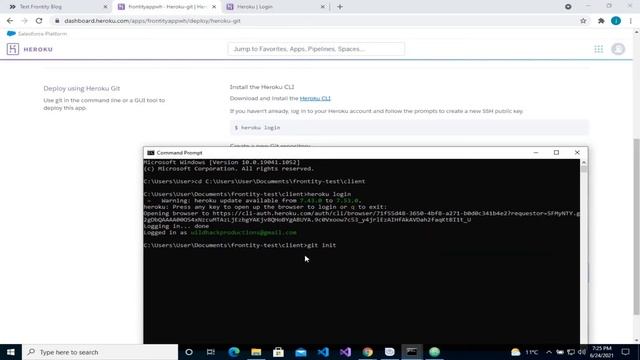The width and height of the screenshot is (640, 360).
Task: Switch to Heroku Login tab
Action: tap(276, 7)
